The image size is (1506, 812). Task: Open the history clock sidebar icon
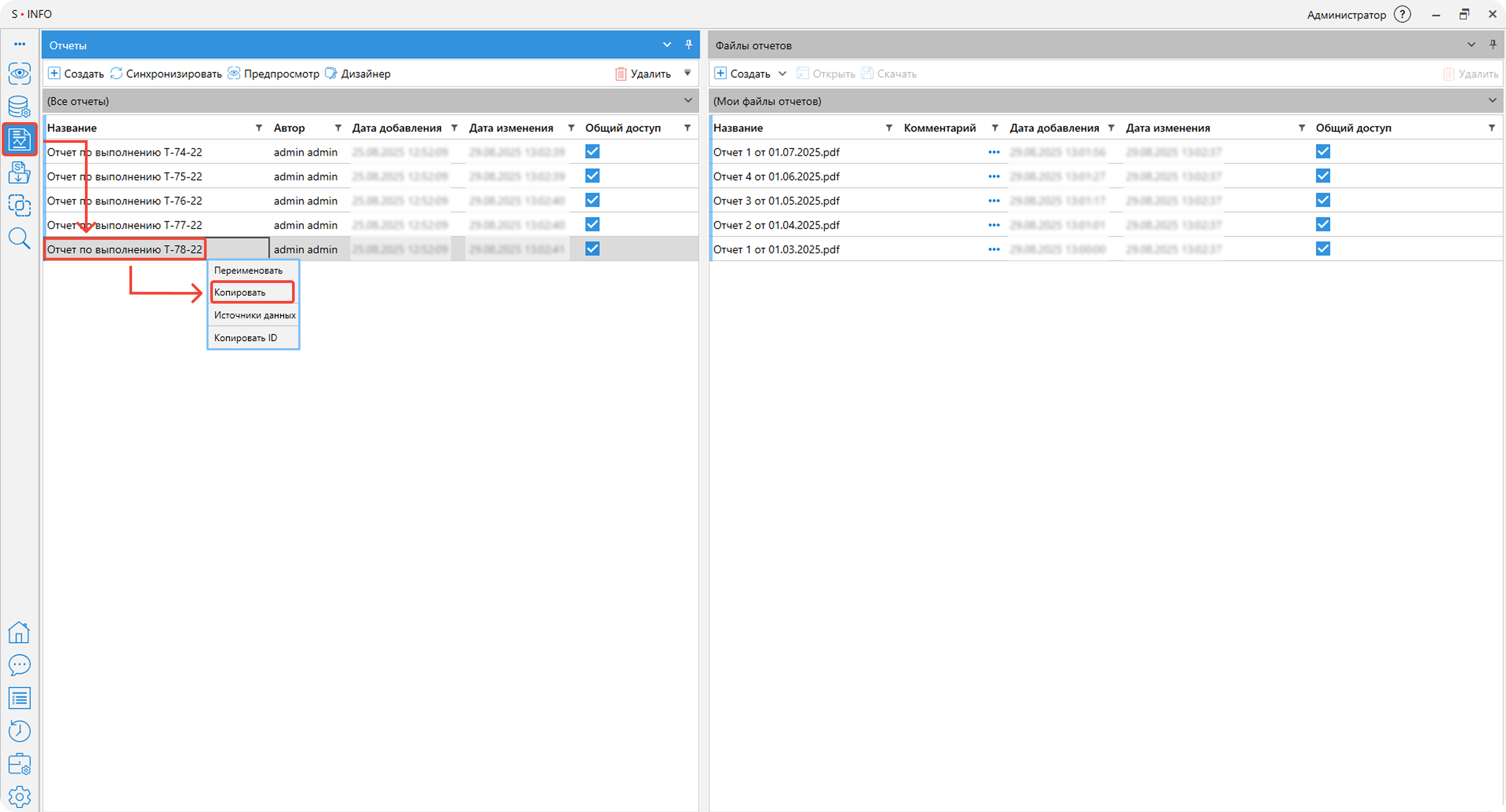19,731
